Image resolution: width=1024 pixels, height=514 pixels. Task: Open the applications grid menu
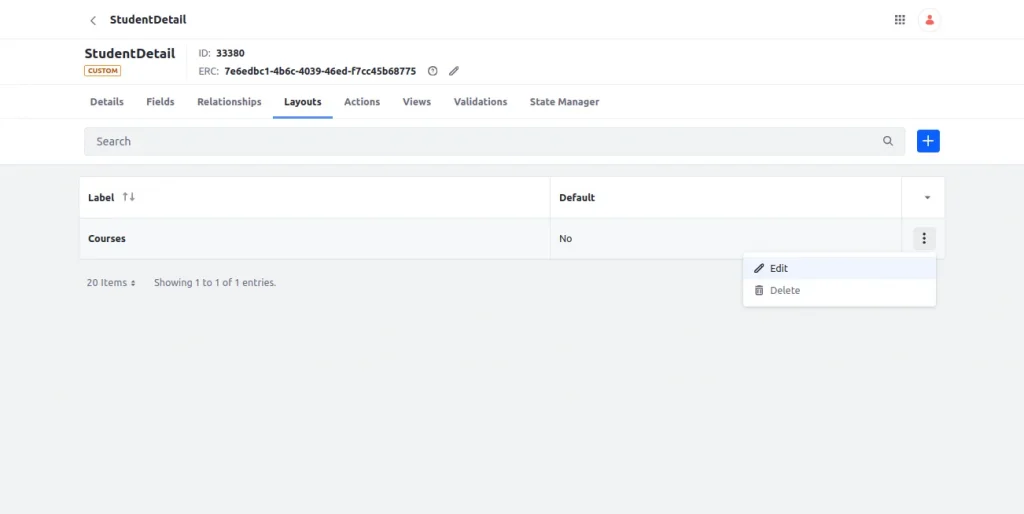pos(900,20)
